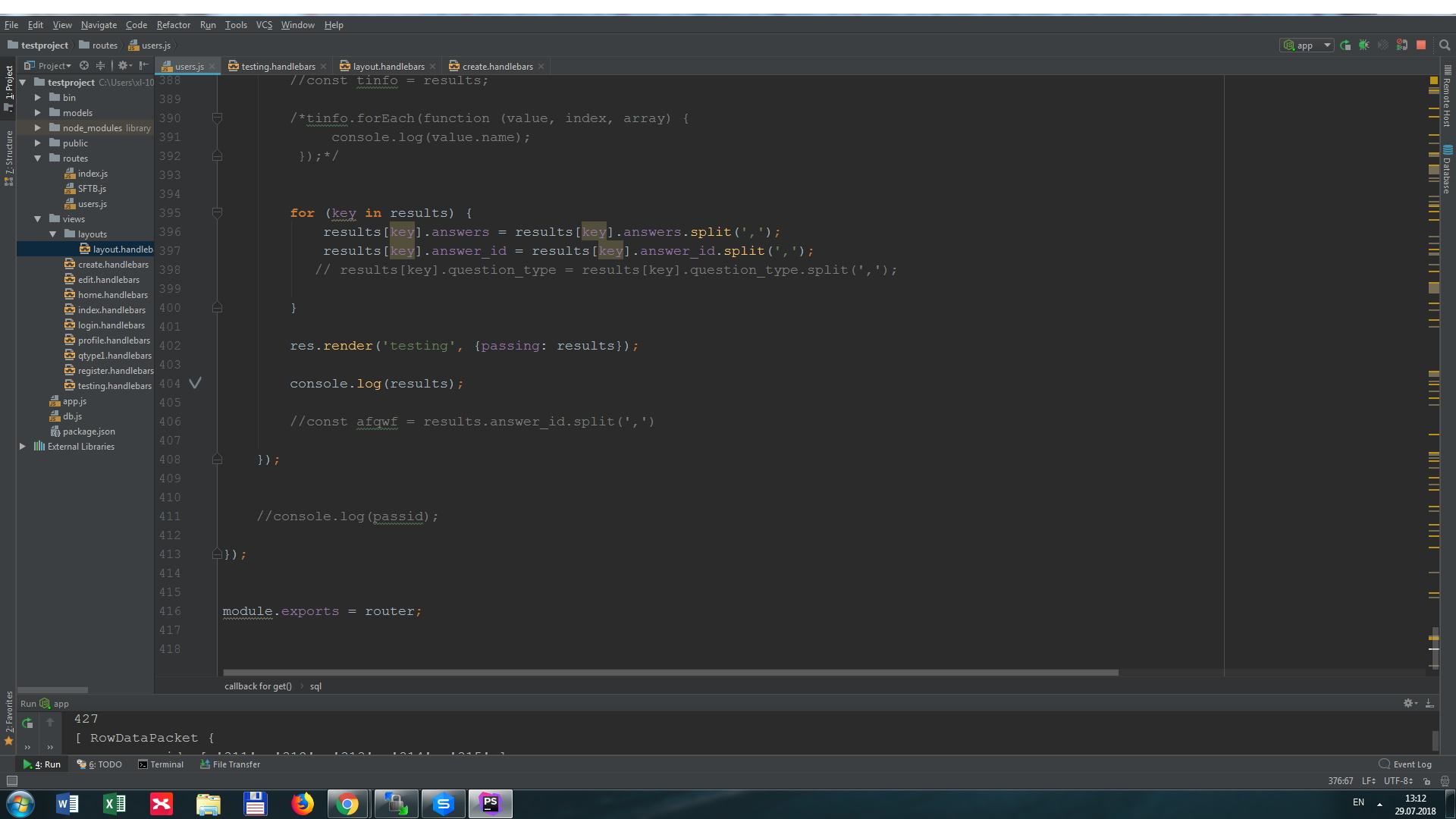Click editor horizontal scrollbar
The width and height of the screenshot is (1456, 819).
pos(670,673)
